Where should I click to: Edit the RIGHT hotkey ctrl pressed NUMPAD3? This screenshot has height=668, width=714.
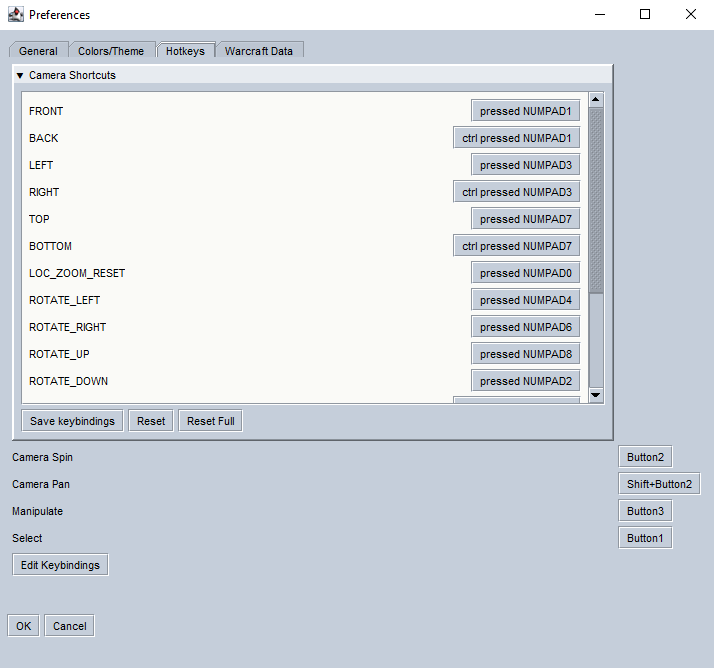pos(516,192)
